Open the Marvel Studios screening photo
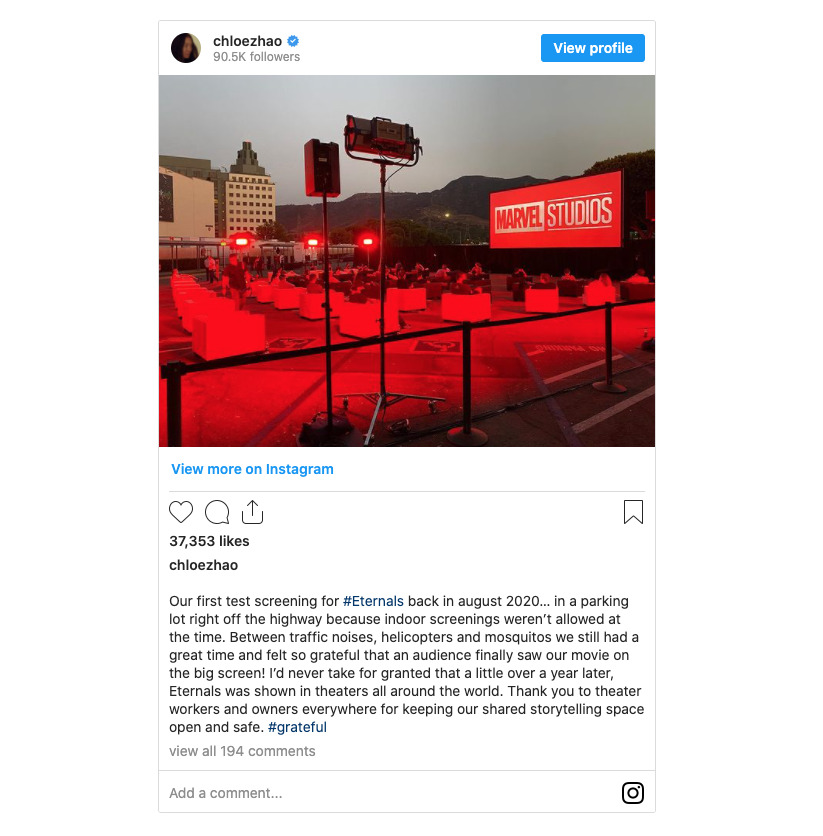Screen dimensions: 823x836 (407, 261)
